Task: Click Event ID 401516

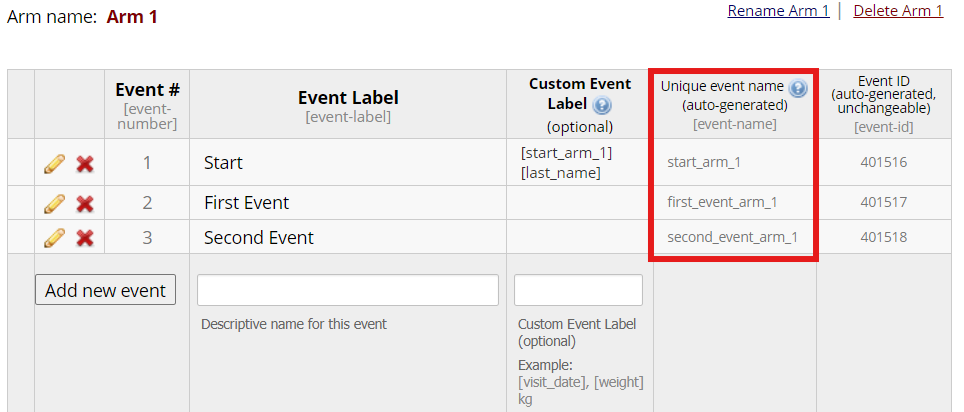Action: (x=883, y=162)
